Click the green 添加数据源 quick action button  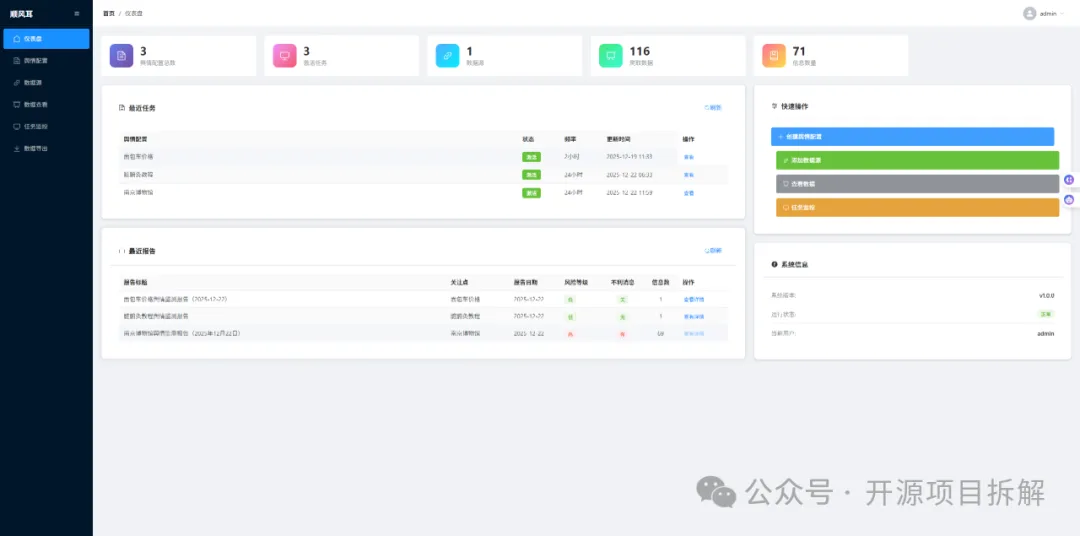(917, 161)
